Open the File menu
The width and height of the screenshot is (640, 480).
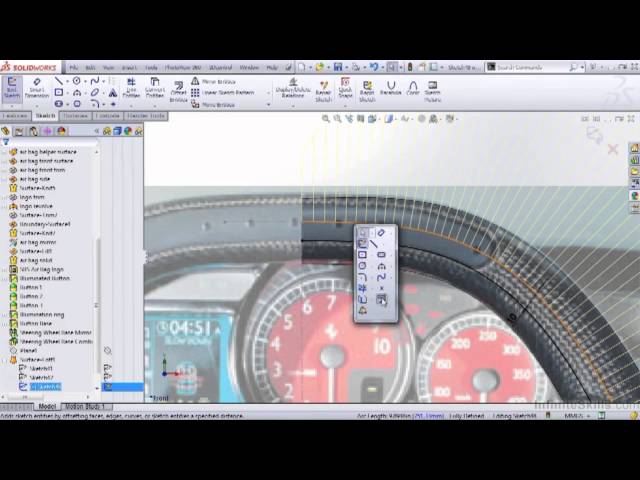click(73, 67)
